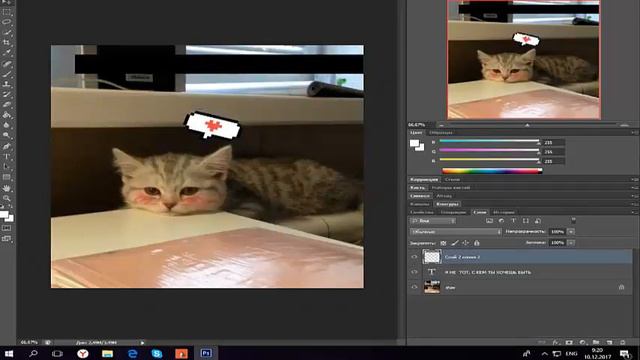Select the Brush tool

(x=7, y=74)
